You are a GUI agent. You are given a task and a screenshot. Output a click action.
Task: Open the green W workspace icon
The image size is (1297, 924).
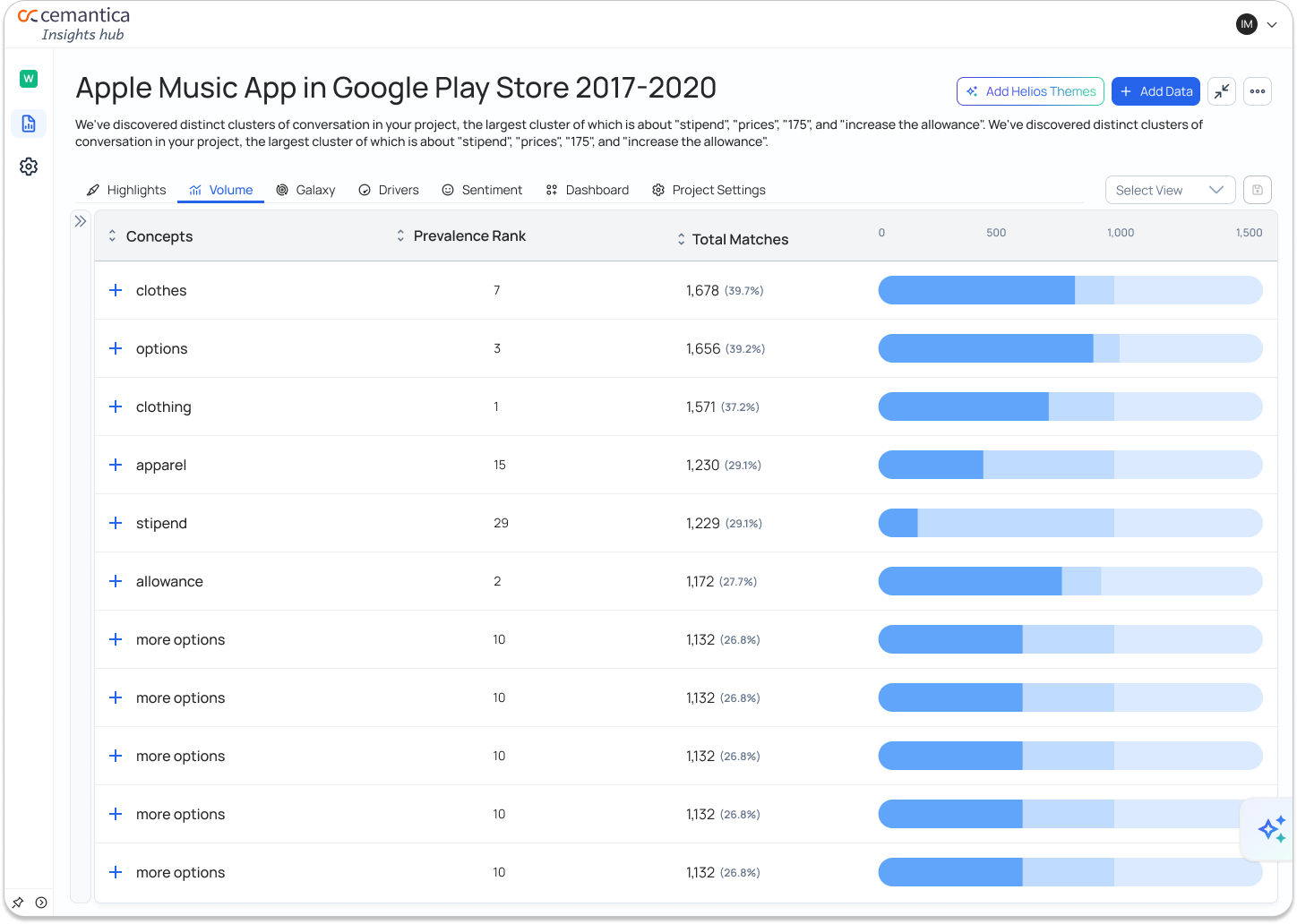click(29, 79)
